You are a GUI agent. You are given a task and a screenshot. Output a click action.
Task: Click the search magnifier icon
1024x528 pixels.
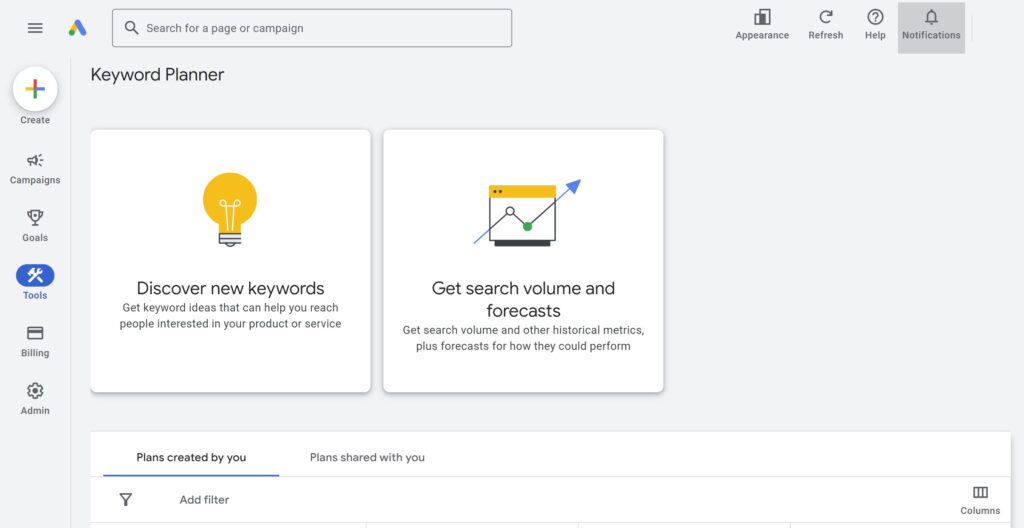[x=131, y=28]
